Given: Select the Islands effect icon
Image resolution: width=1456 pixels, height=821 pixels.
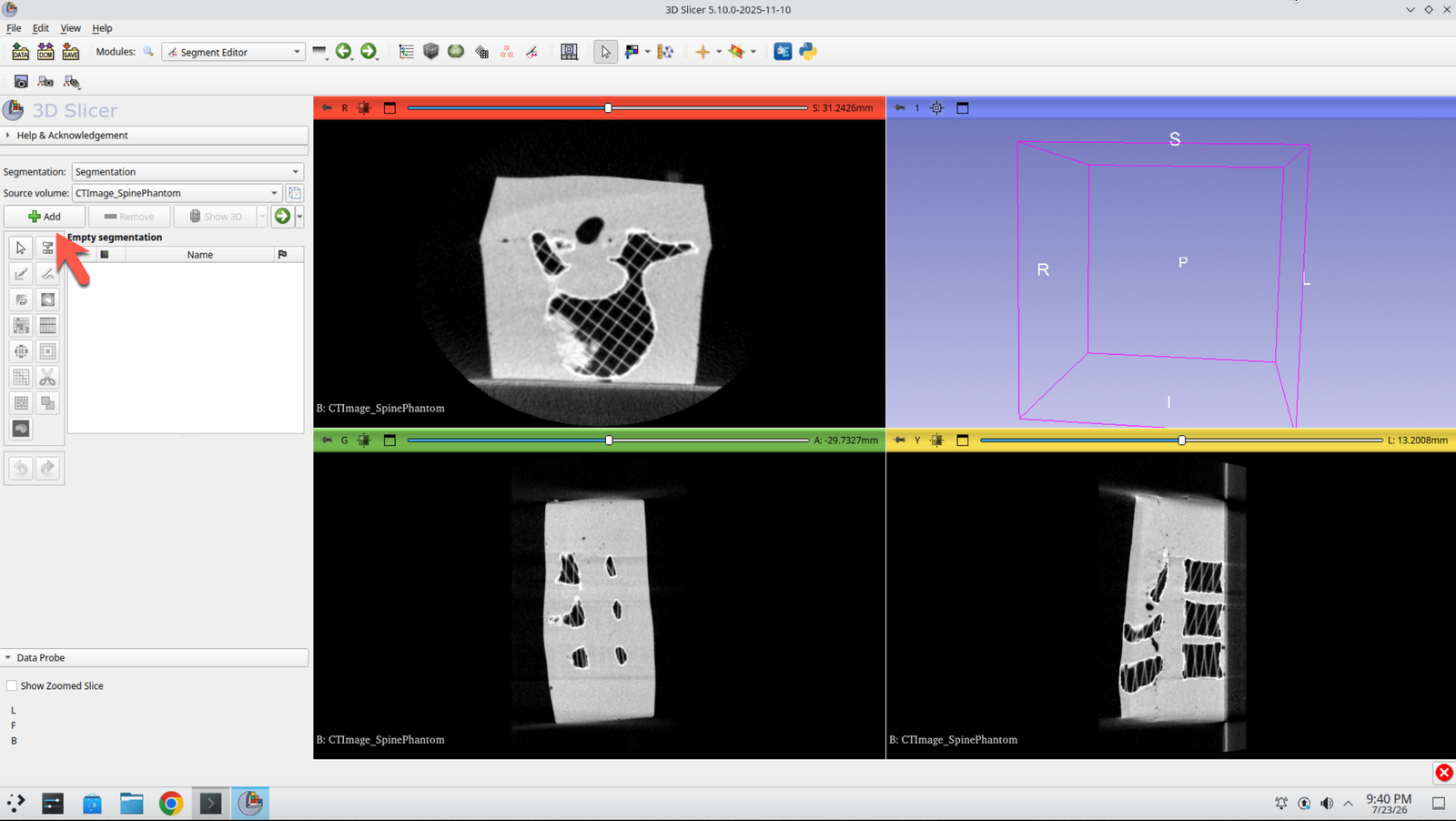Looking at the screenshot, I should tap(21, 402).
